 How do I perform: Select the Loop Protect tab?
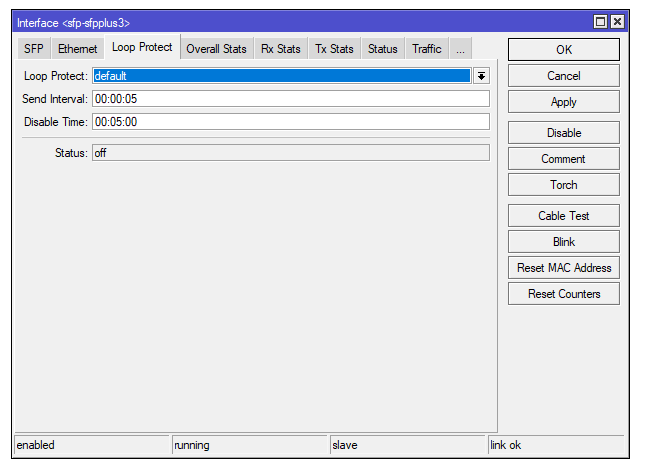pyautogui.click(x=142, y=47)
